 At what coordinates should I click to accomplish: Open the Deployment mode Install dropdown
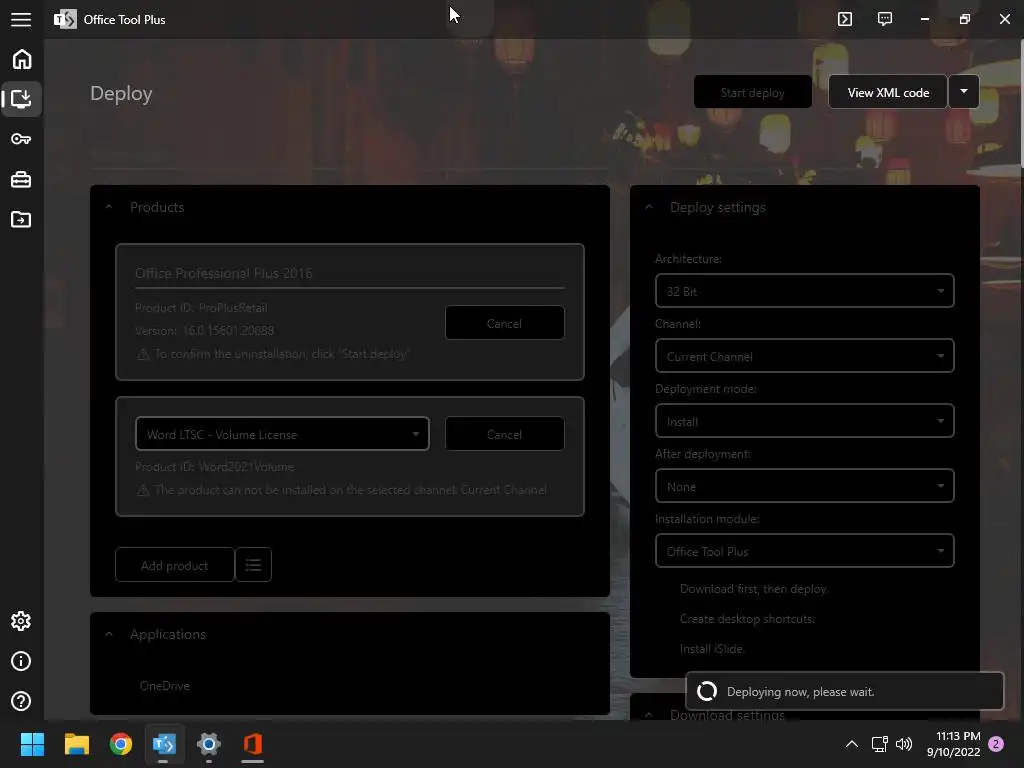pos(805,421)
